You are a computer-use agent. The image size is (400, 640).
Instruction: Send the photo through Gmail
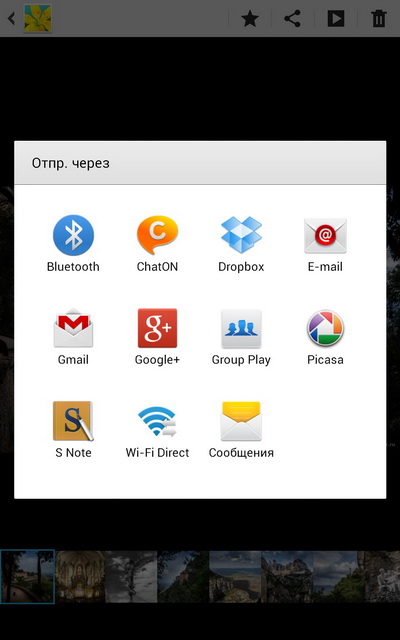click(x=73, y=336)
